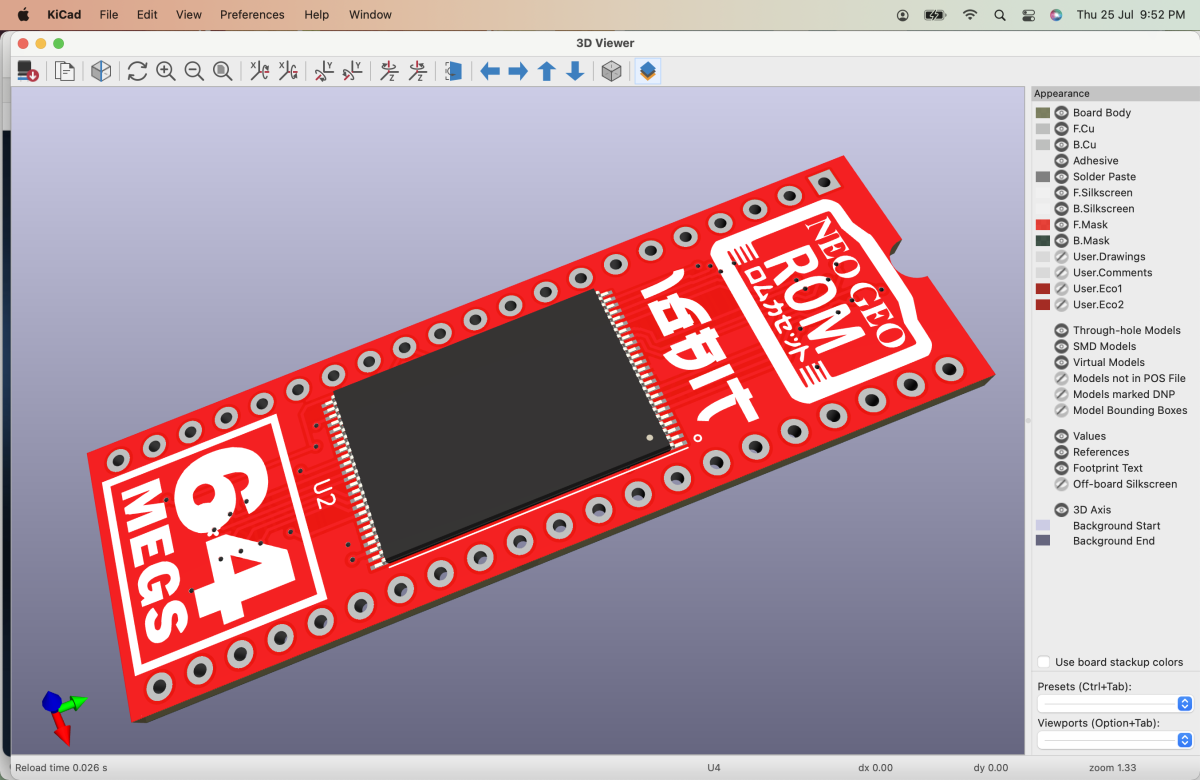Open Control Center from the menu bar

point(1029,15)
